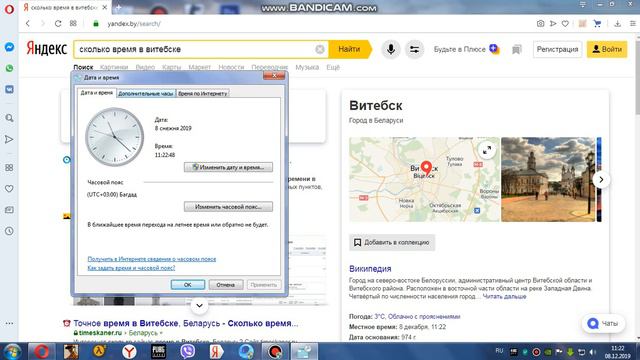Click Читать дальше link
The height and width of the screenshot is (360, 640).
[x=504, y=296]
